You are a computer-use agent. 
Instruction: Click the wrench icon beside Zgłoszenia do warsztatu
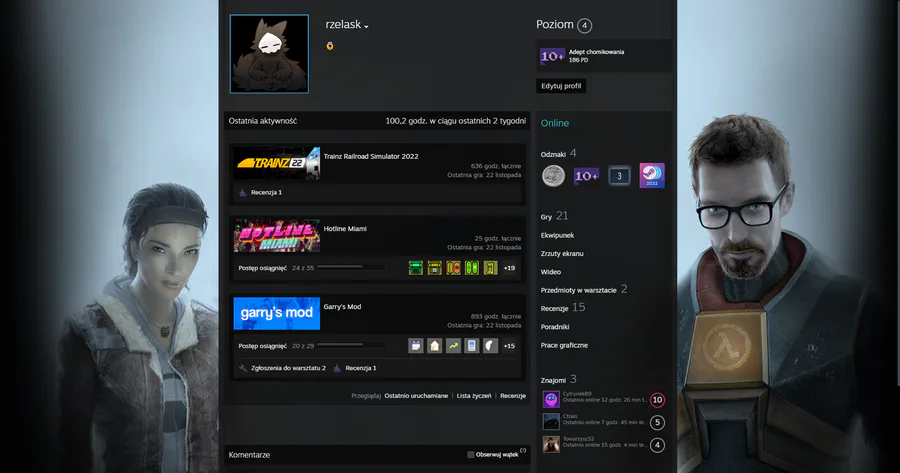point(243,368)
